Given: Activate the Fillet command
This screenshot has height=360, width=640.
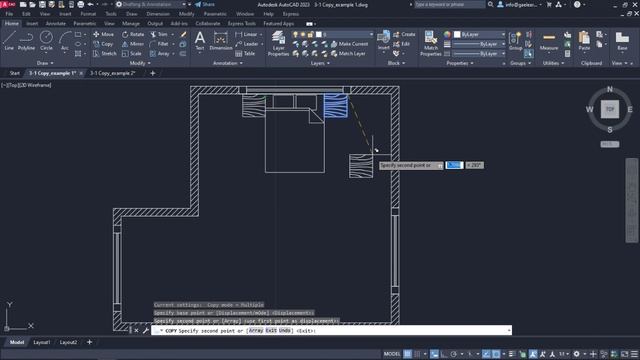Looking at the screenshot, I should pos(159,44).
